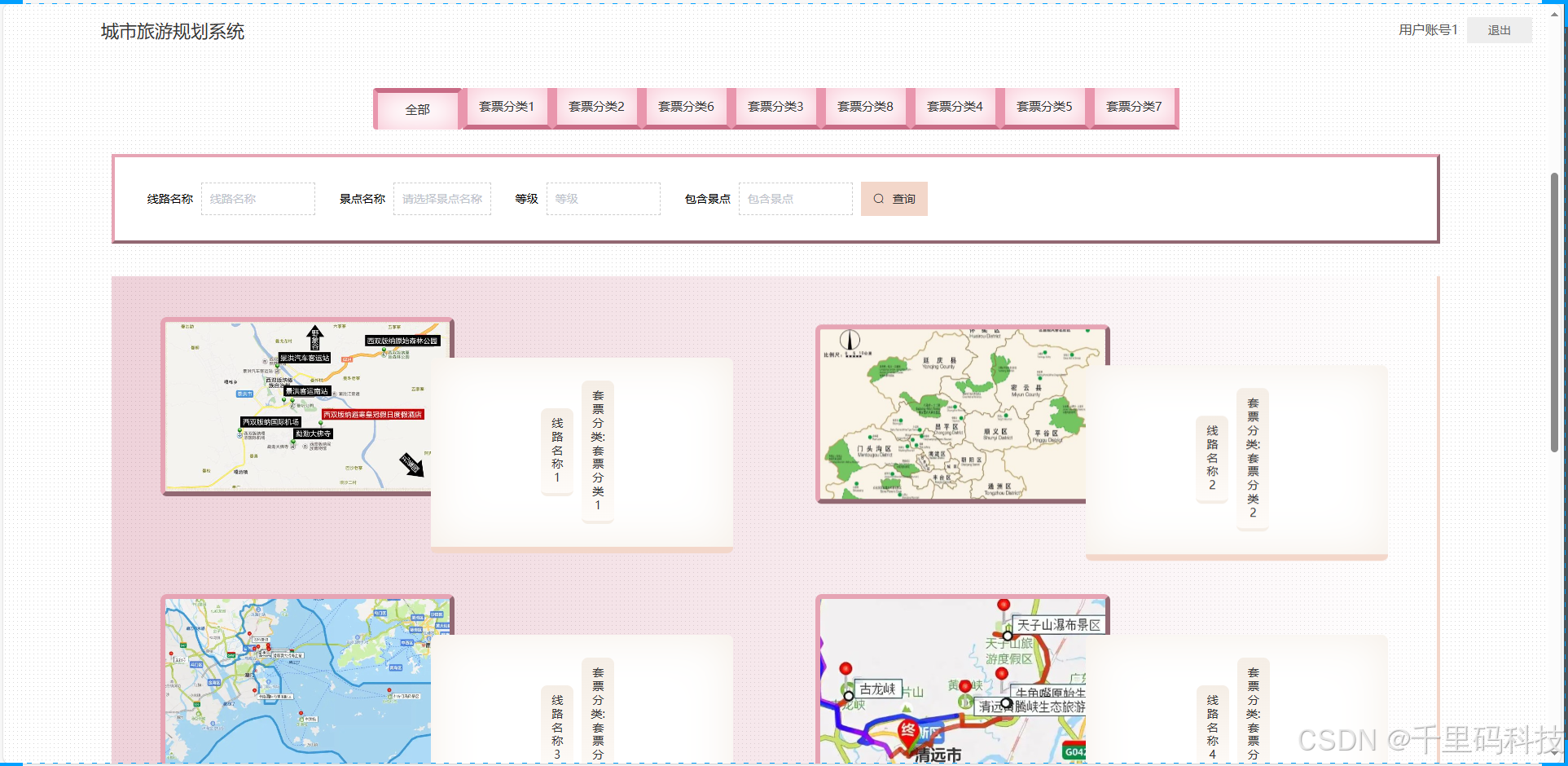Viewport: 1568px width, 766px height.
Task: Click the 线路名称2 label on the second card
Action: tap(1212, 458)
